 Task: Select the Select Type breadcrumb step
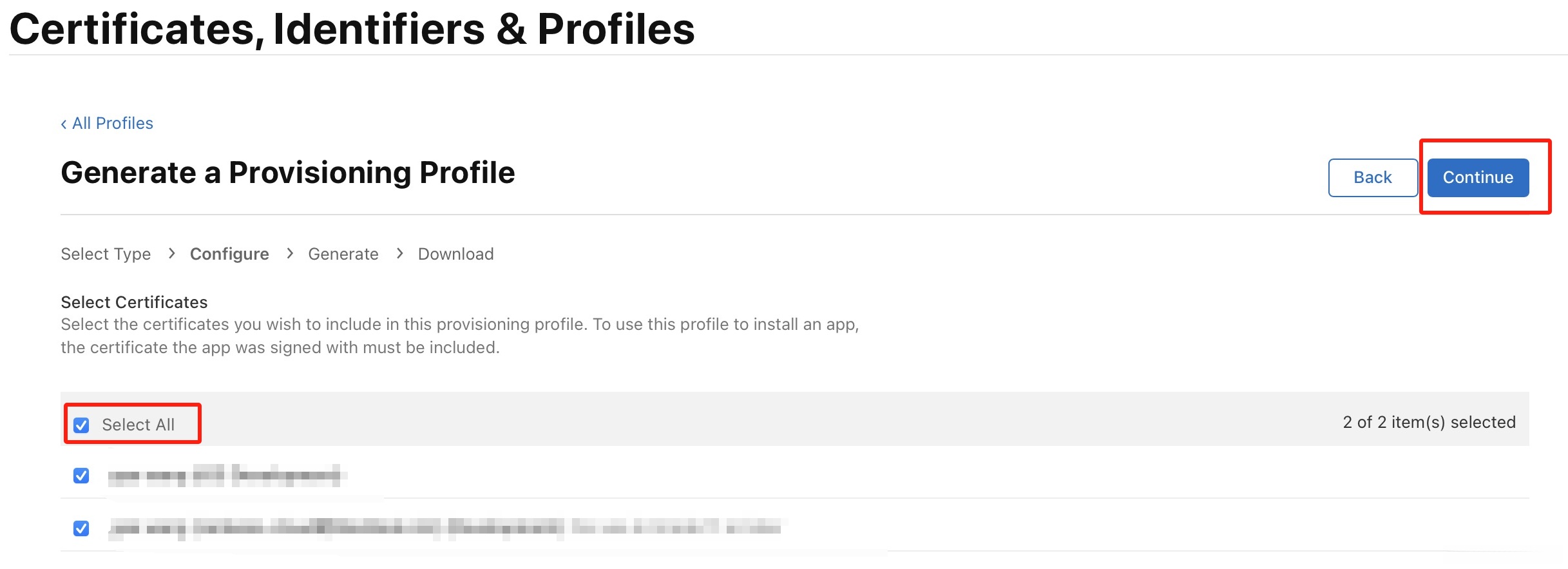[106, 254]
